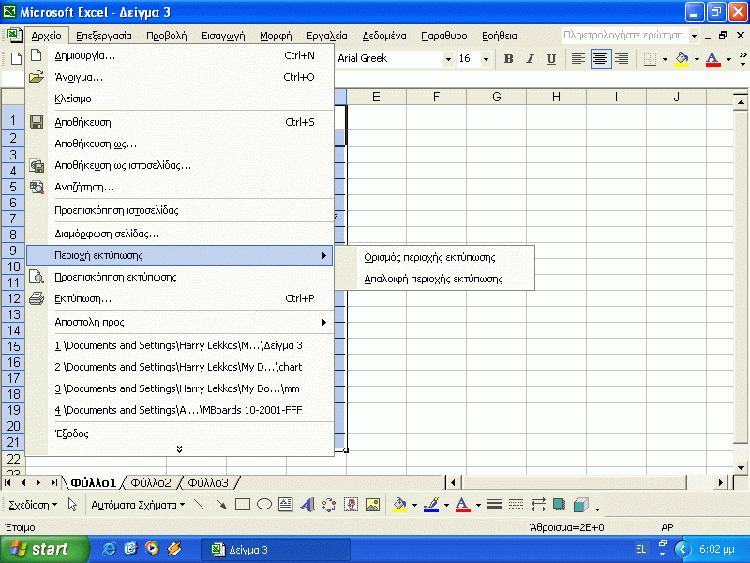Select the Rectangle drawing tool
Viewport: 750px width, 563px height.
click(243, 505)
